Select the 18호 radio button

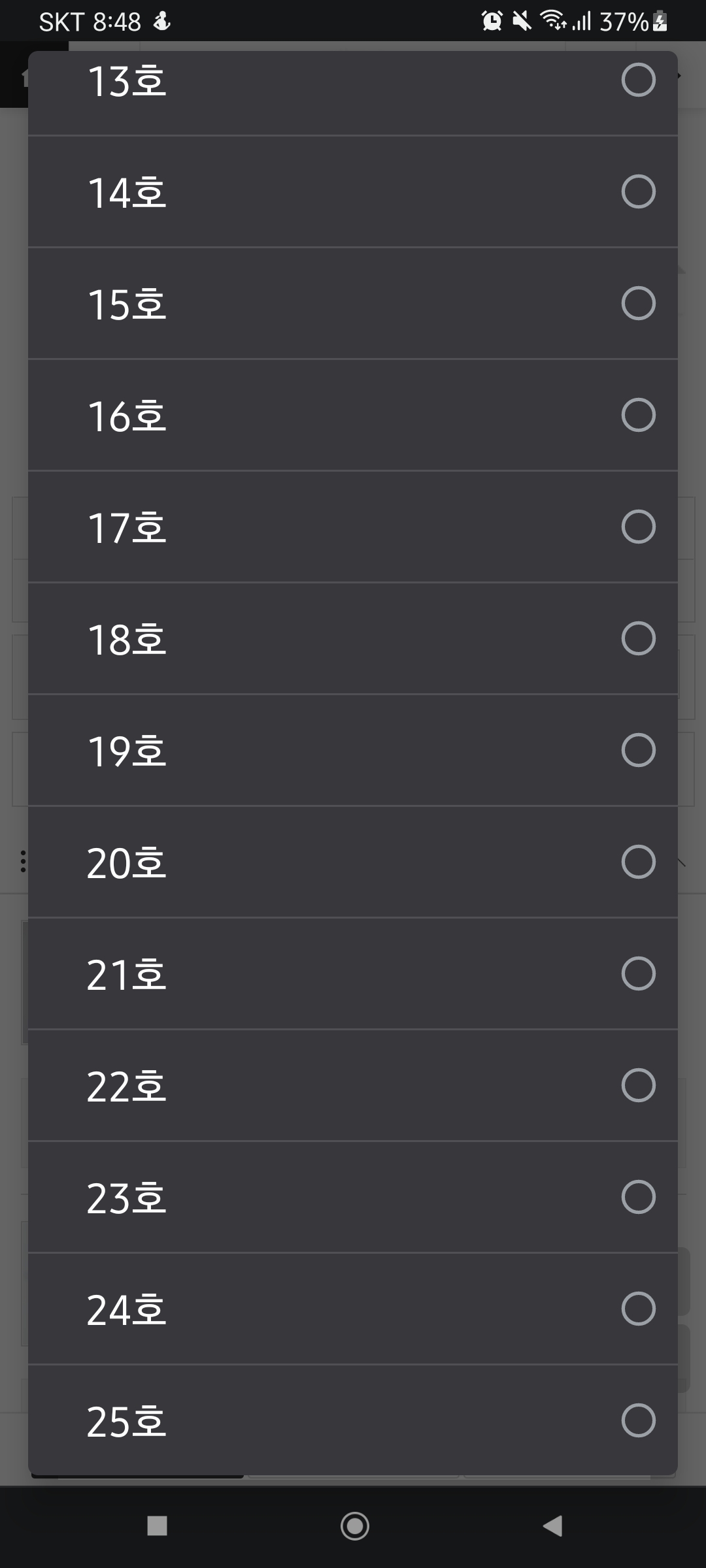tap(638, 638)
